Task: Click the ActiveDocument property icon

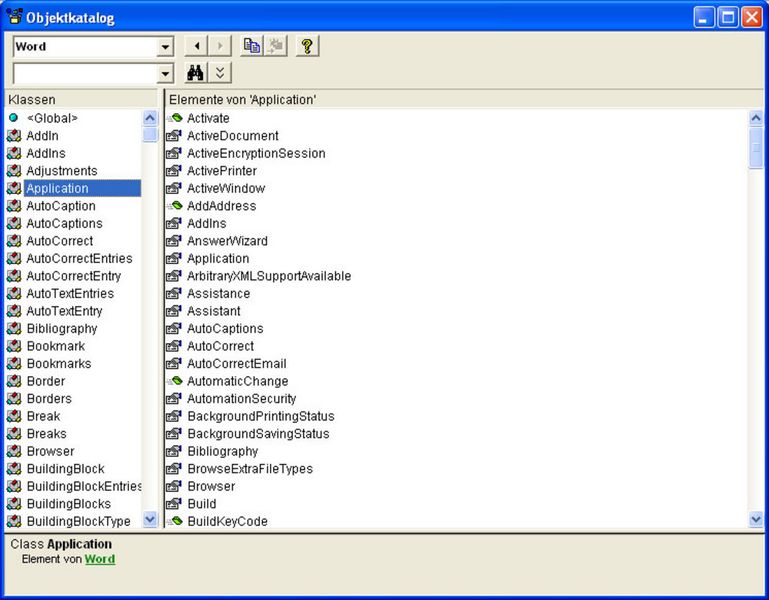Action: 174,135
